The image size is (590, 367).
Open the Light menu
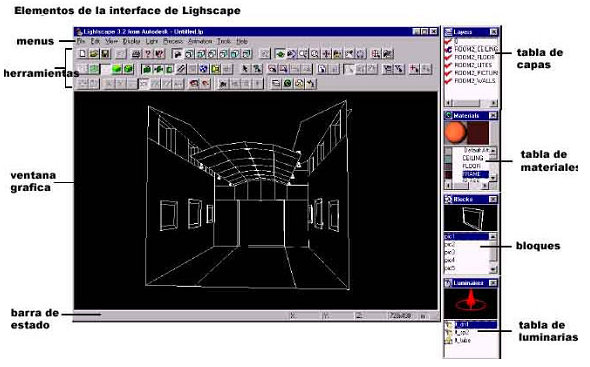pos(152,41)
